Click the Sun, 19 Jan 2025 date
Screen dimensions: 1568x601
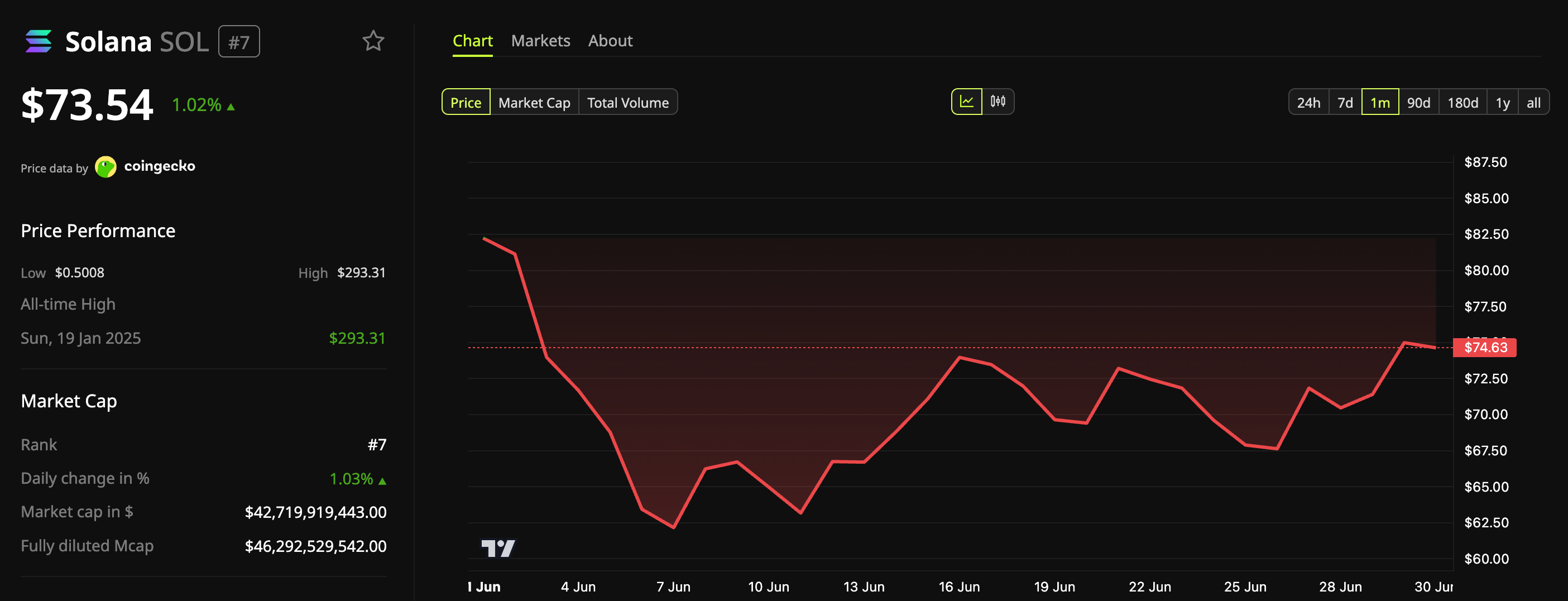click(81, 338)
